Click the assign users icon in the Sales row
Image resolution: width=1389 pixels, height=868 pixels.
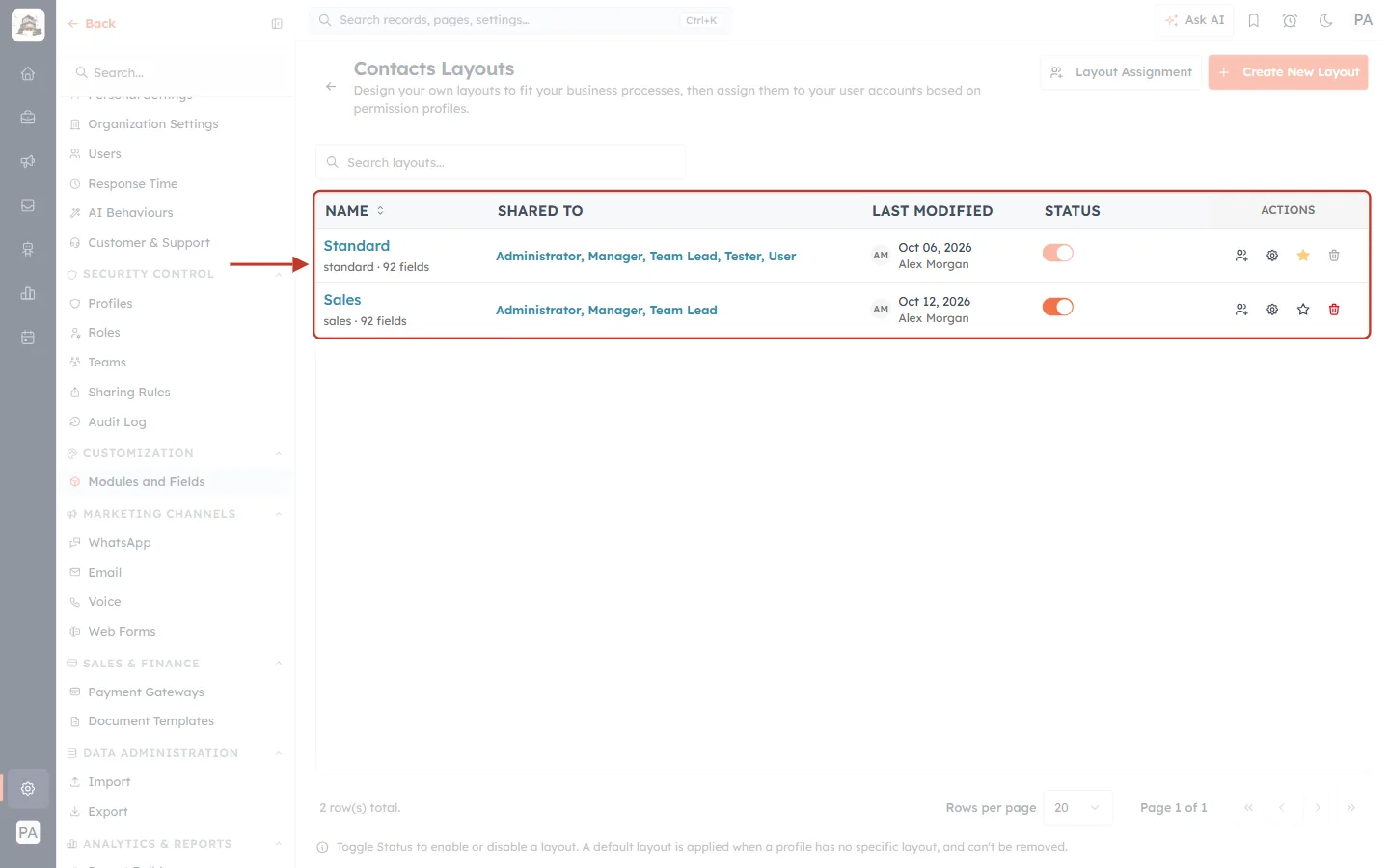pos(1241,310)
